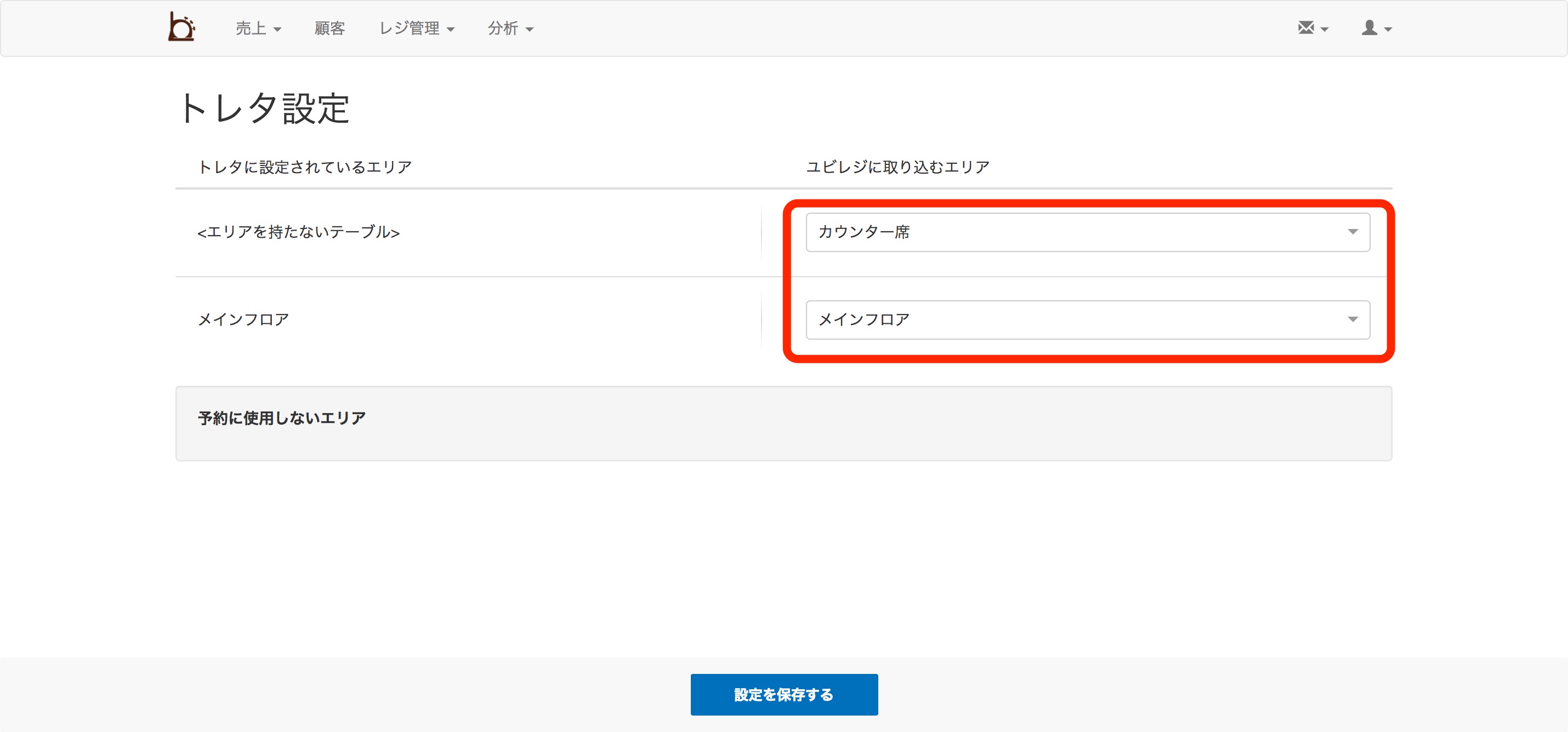Image resolution: width=1568 pixels, height=732 pixels.
Task: Go to the 顧客 page
Action: tap(330, 28)
